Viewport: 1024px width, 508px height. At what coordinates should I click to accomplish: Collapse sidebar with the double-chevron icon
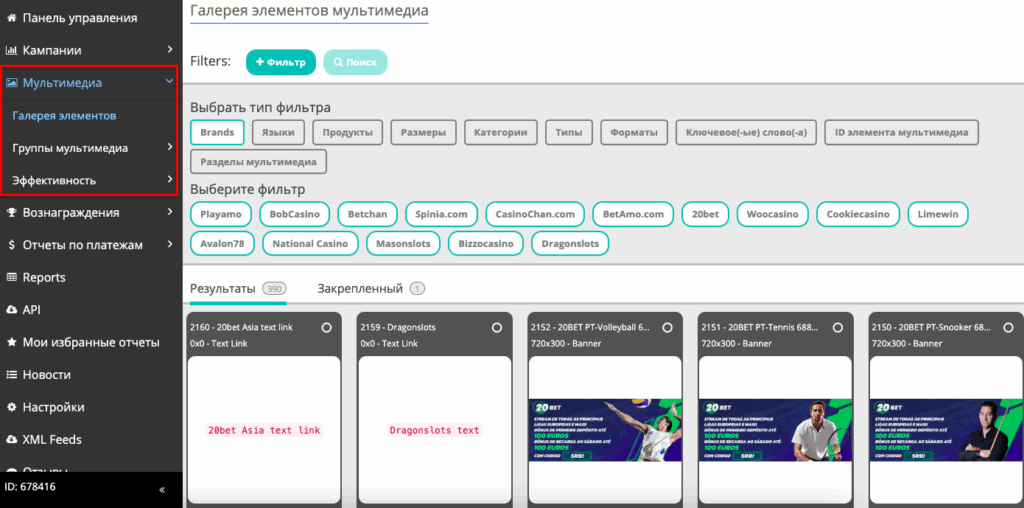162,489
